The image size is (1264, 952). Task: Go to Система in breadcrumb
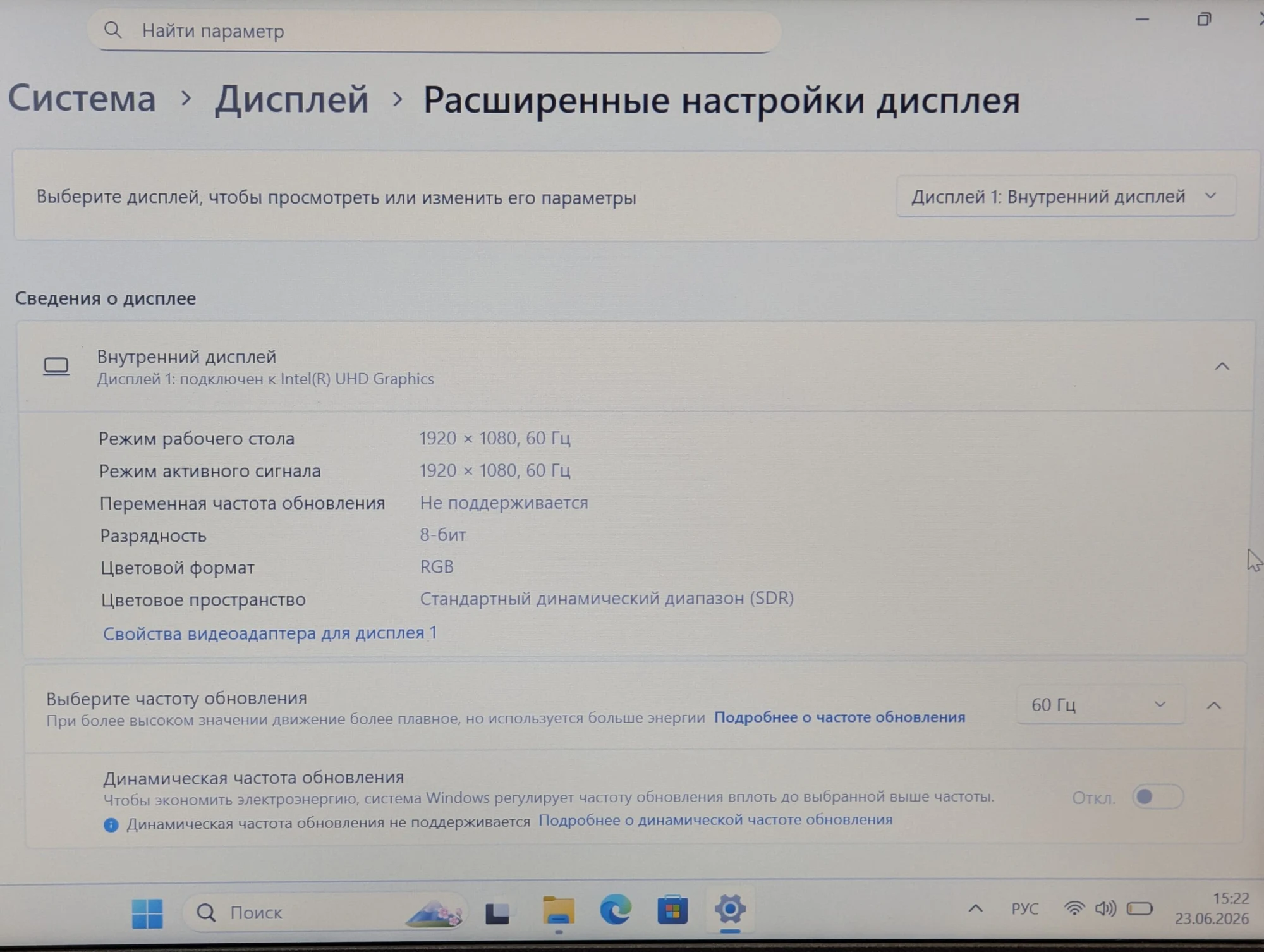pos(82,99)
